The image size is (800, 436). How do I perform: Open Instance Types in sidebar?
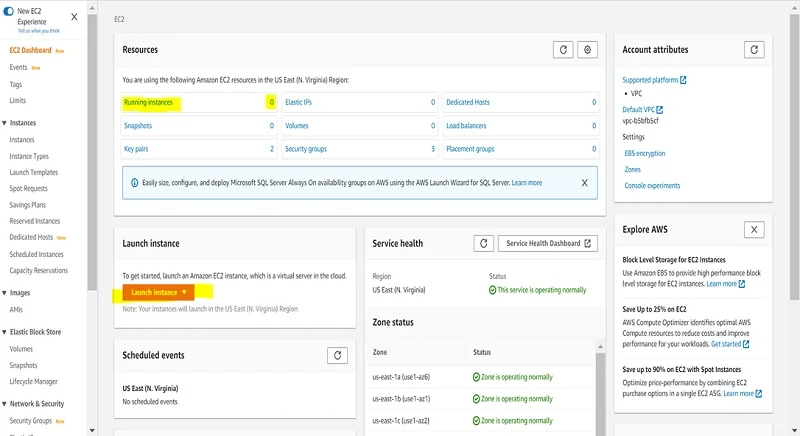[29, 157]
